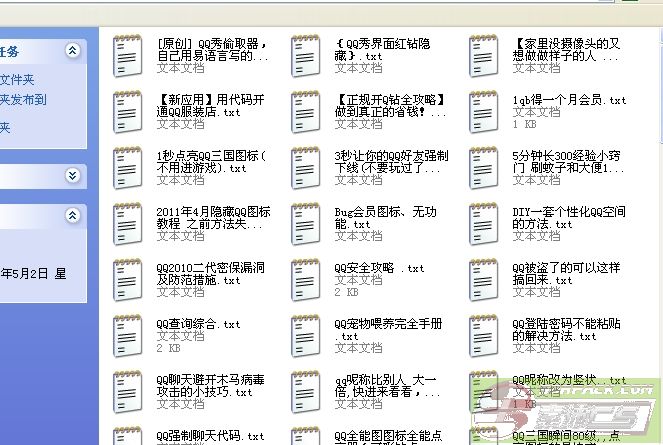Click the 用代码开通QQ服装店.txt file icon
663x445 pixels.
click(128, 110)
